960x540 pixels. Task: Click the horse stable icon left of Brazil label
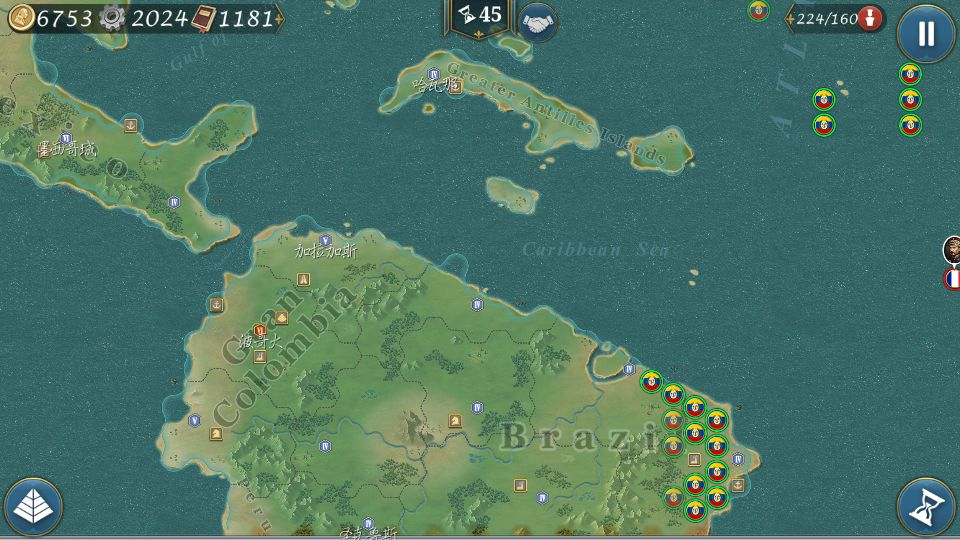pyautogui.click(x=455, y=421)
